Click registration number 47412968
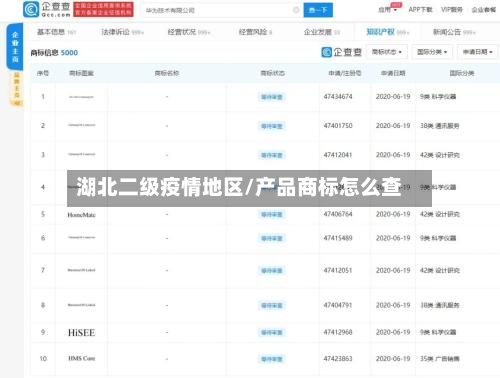Screen dimensions: 500x378 [x=338, y=332]
